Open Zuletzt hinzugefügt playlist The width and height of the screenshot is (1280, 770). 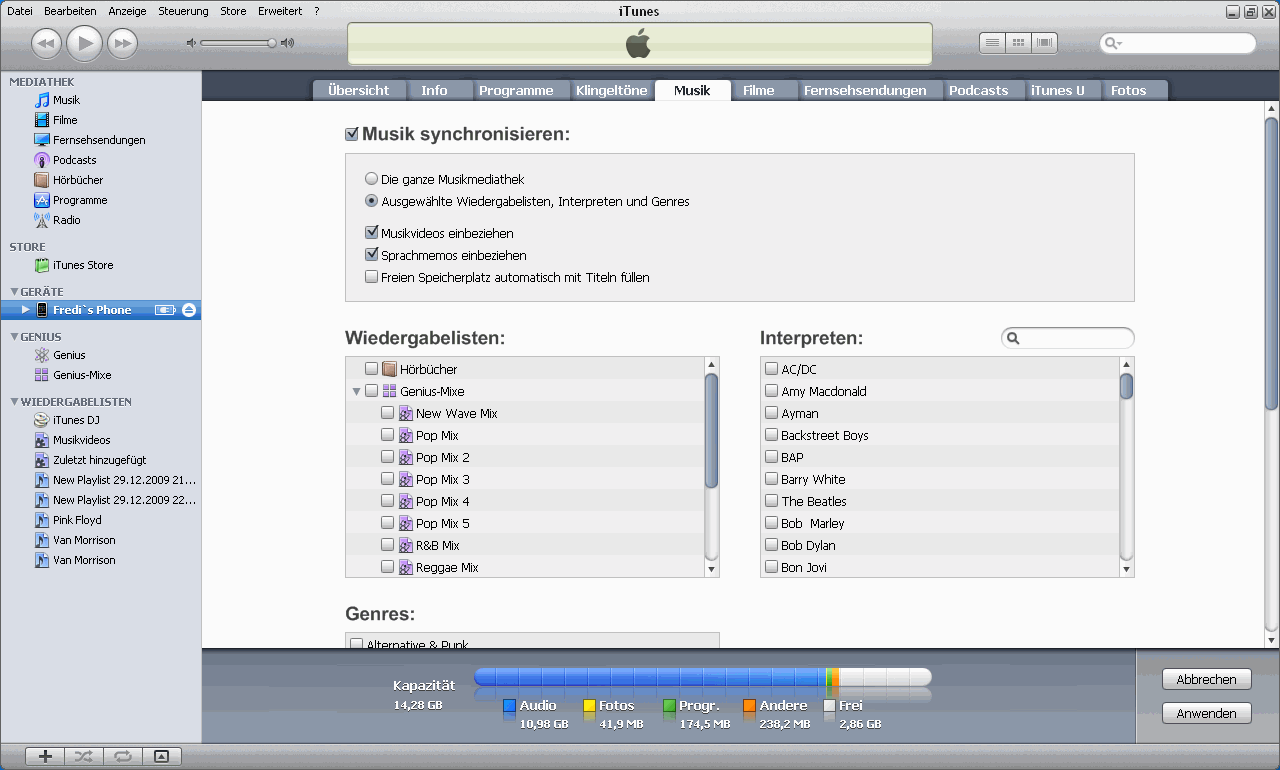[x=99, y=460]
